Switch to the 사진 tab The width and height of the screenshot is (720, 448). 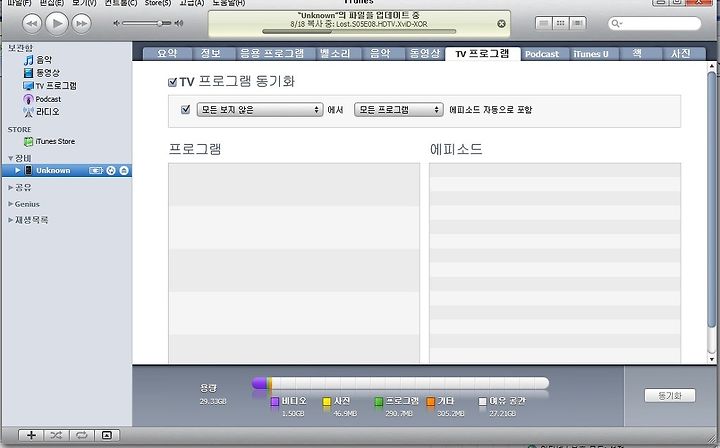click(x=681, y=54)
